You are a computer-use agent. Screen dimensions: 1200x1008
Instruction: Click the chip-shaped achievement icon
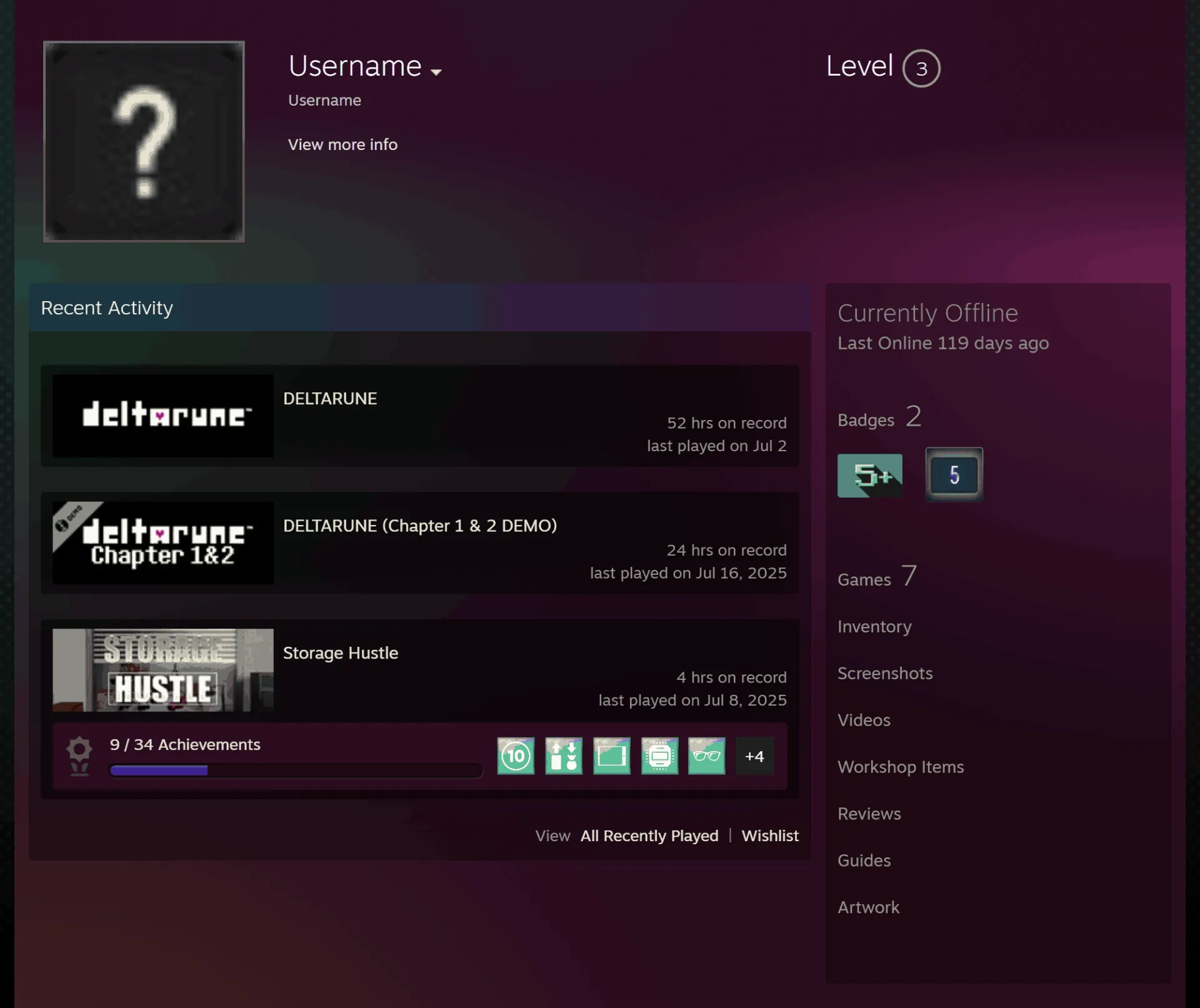(x=659, y=756)
